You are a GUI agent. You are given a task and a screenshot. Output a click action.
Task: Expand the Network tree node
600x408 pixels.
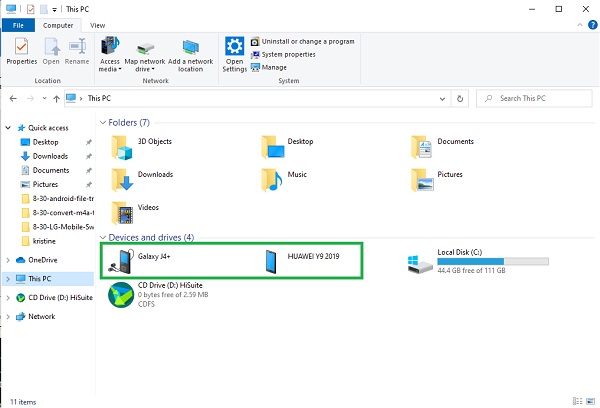coord(8,317)
